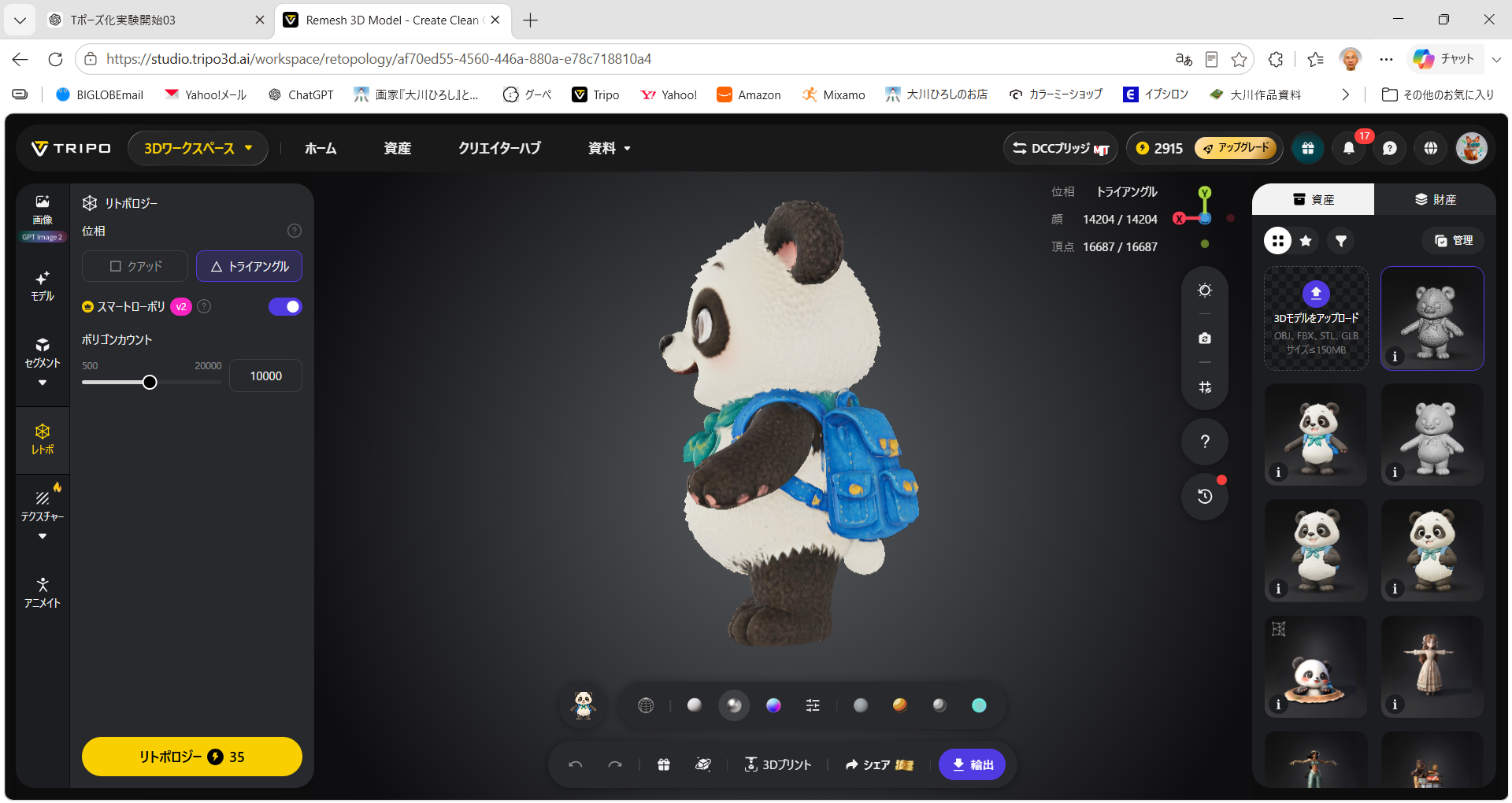
Task: Open the notifications bell icon
Action: pyautogui.click(x=1349, y=148)
